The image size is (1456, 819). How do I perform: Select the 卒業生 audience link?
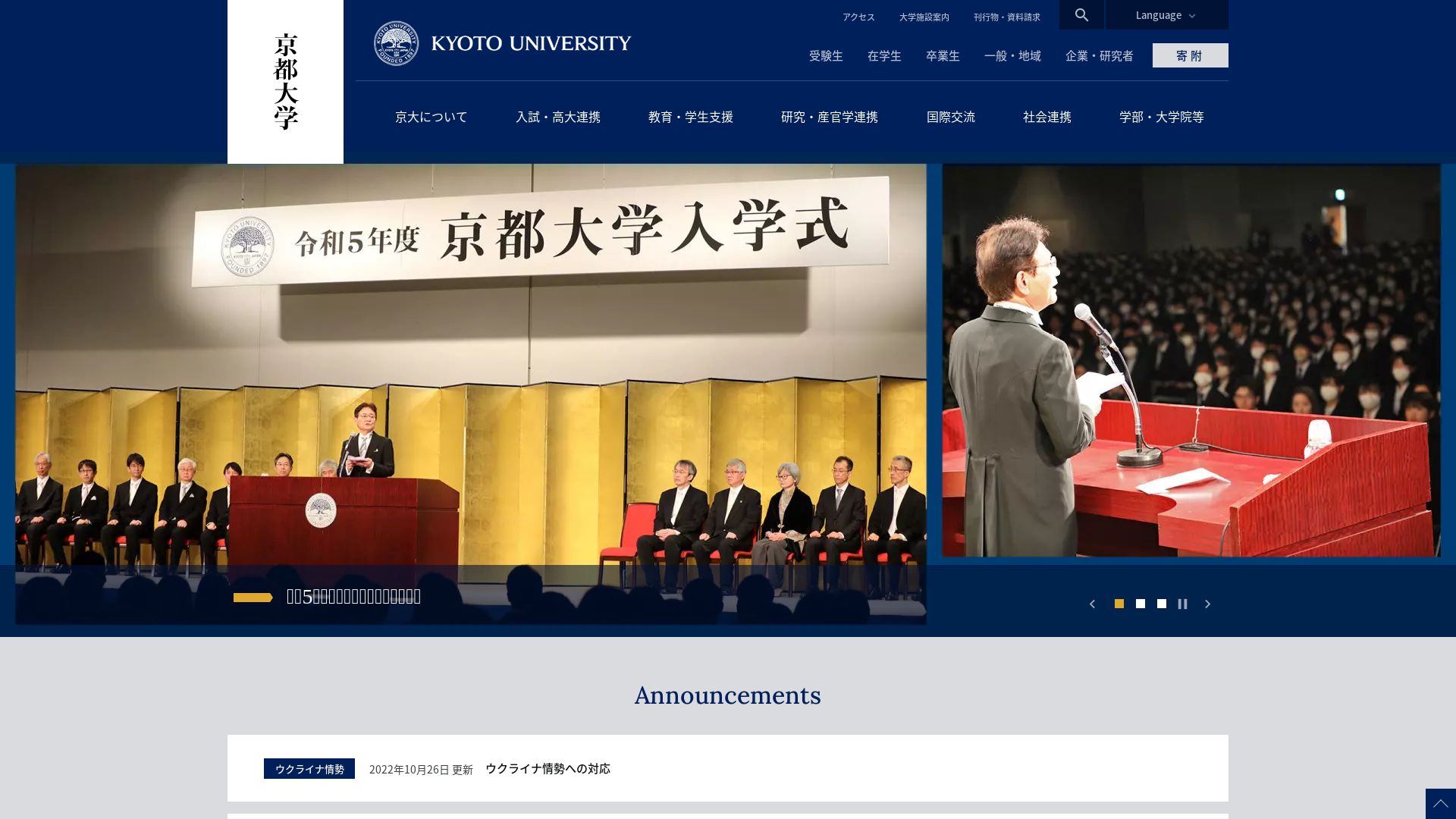943,55
